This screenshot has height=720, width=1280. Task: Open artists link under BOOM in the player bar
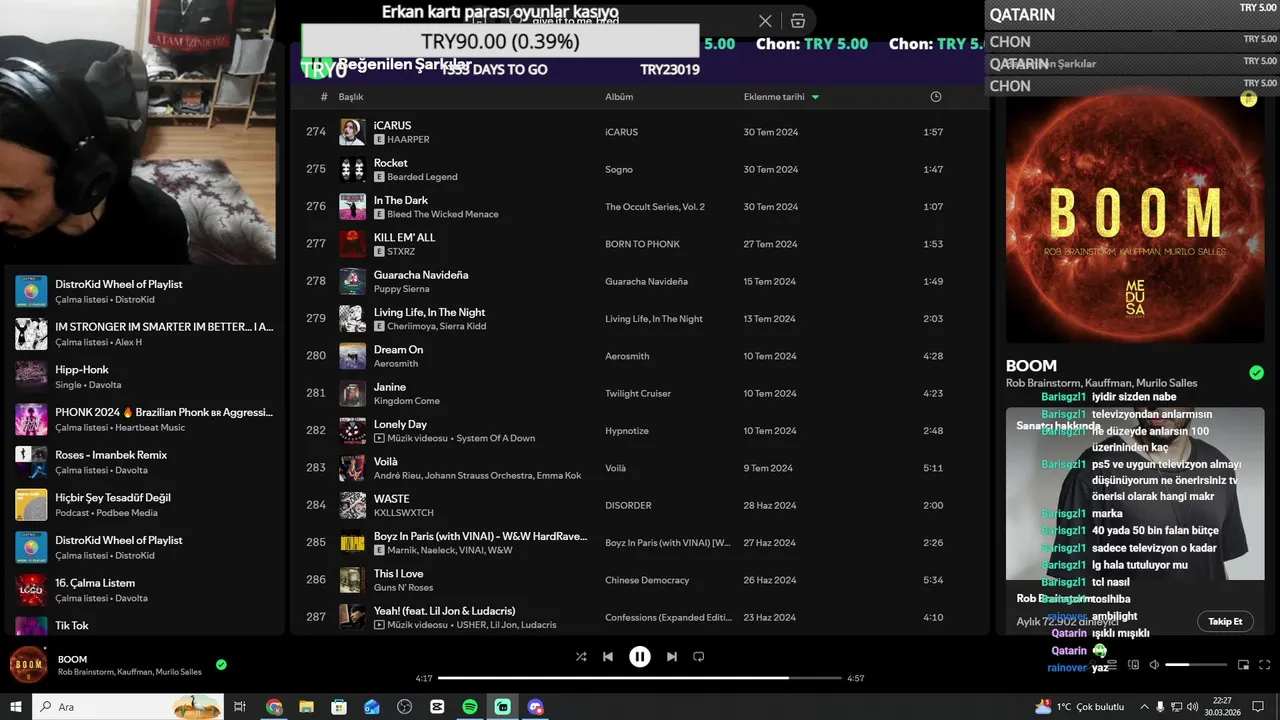pyautogui.click(x=130, y=672)
